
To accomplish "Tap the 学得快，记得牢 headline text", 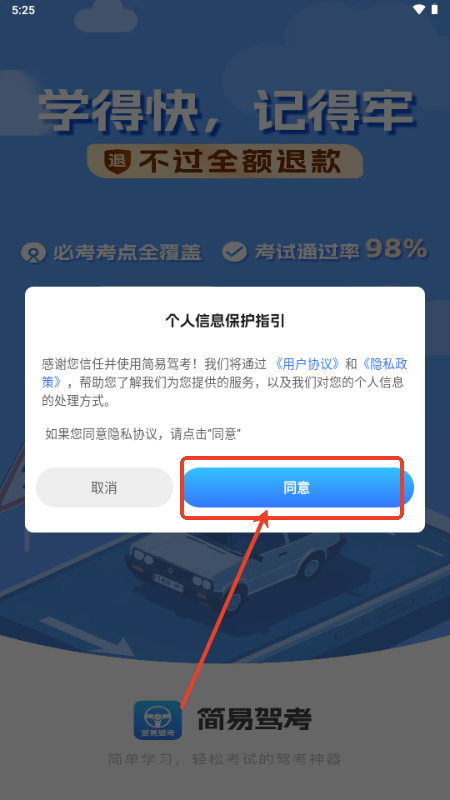I will pos(225,111).
